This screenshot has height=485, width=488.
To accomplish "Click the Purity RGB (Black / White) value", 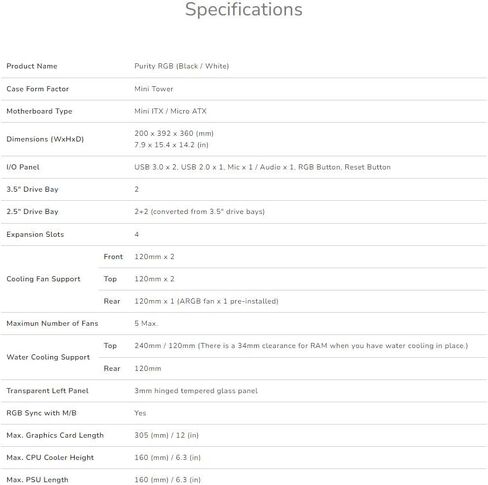I will pyautogui.click(x=182, y=66).
